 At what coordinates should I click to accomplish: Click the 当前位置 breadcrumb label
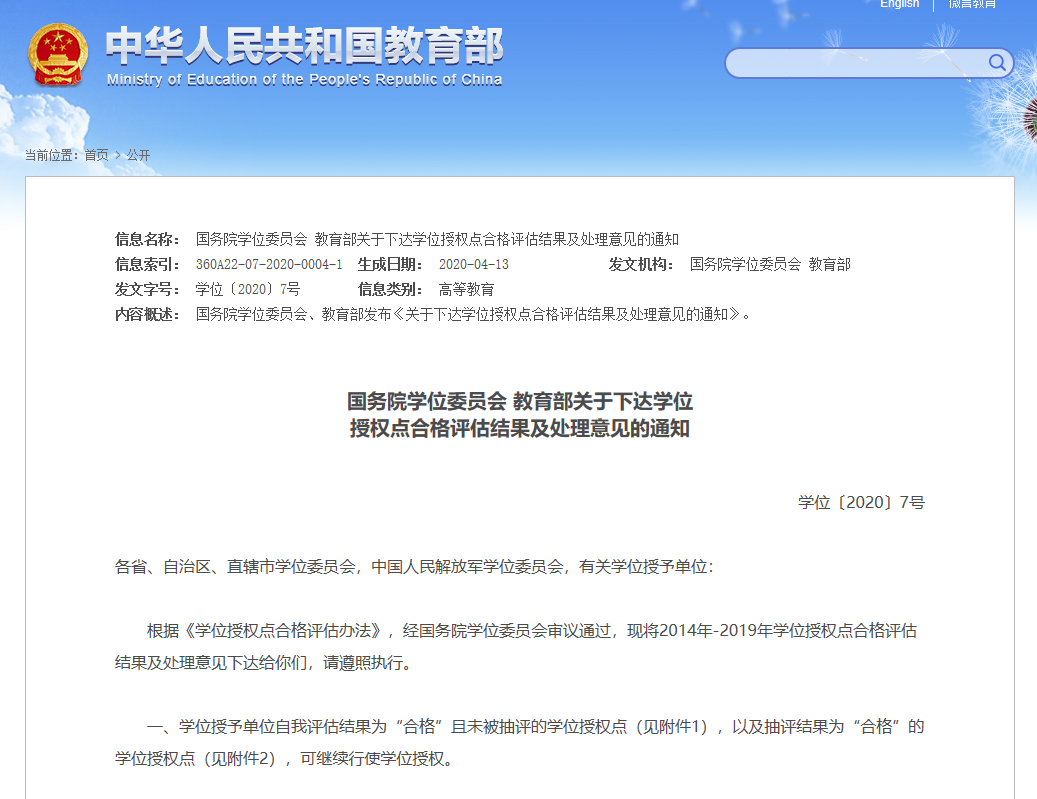pyautogui.click(x=52, y=155)
